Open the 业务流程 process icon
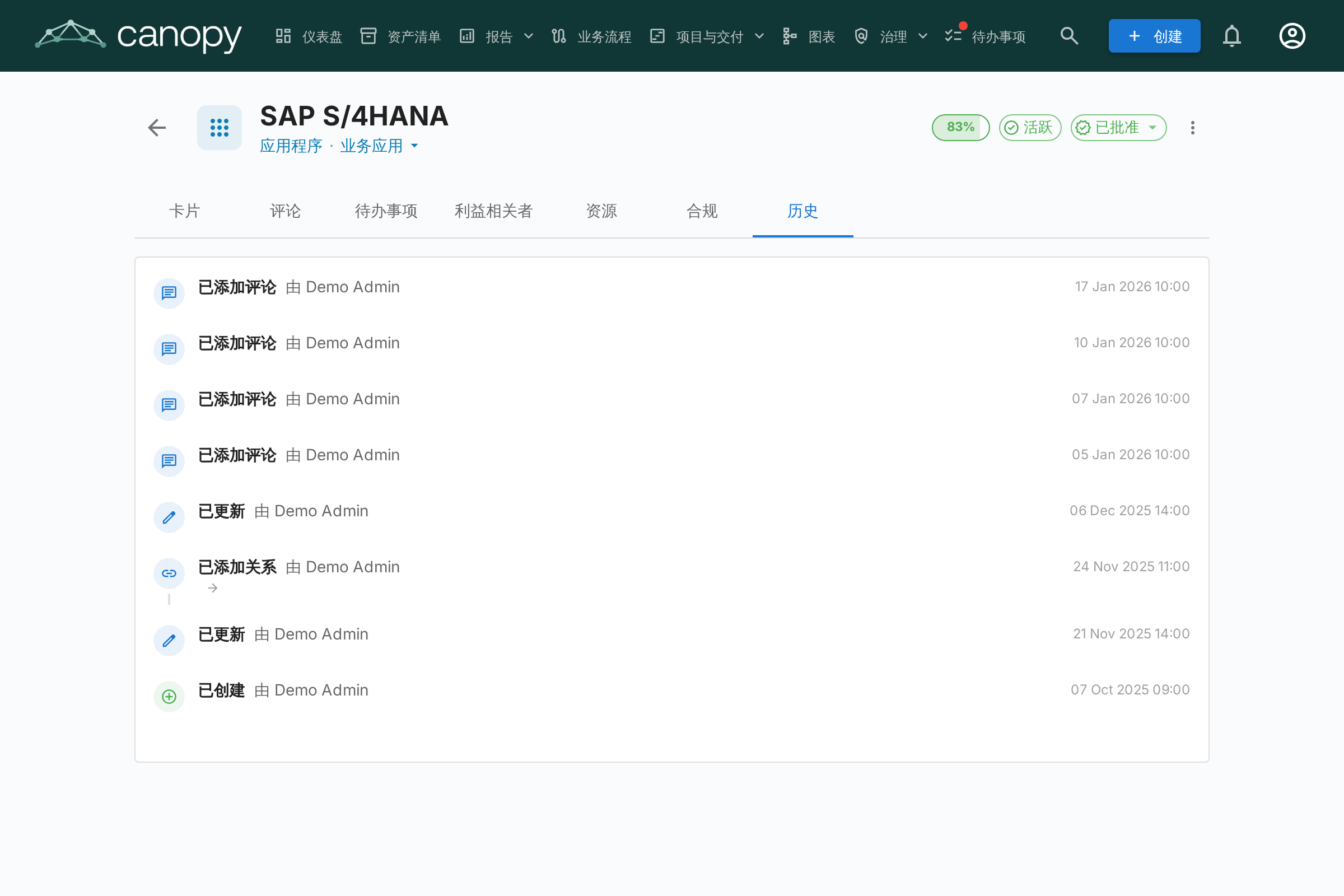Image resolution: width=1344 pixels, height=896 pixels. (559, 36)
